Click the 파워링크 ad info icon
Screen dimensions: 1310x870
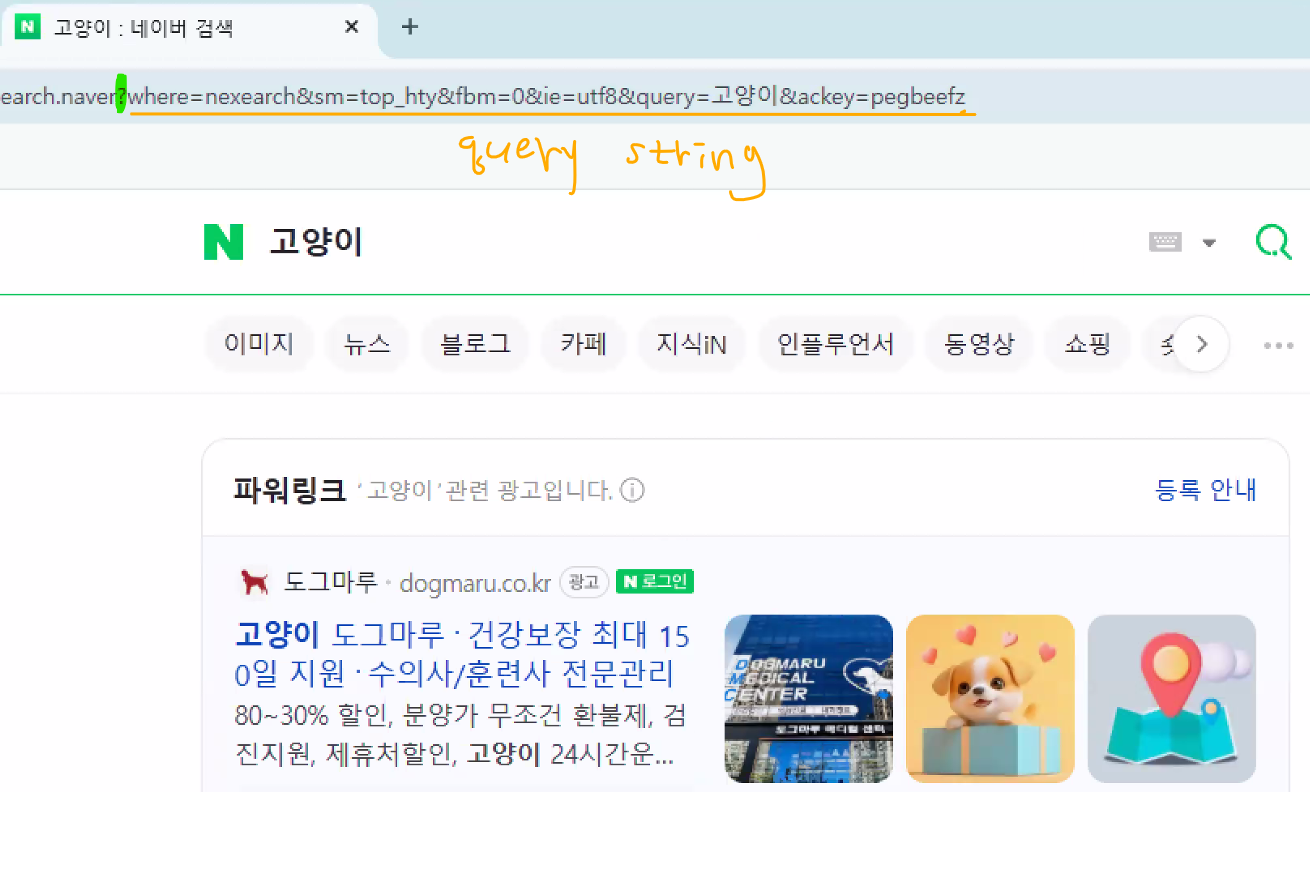coord(632,491)
